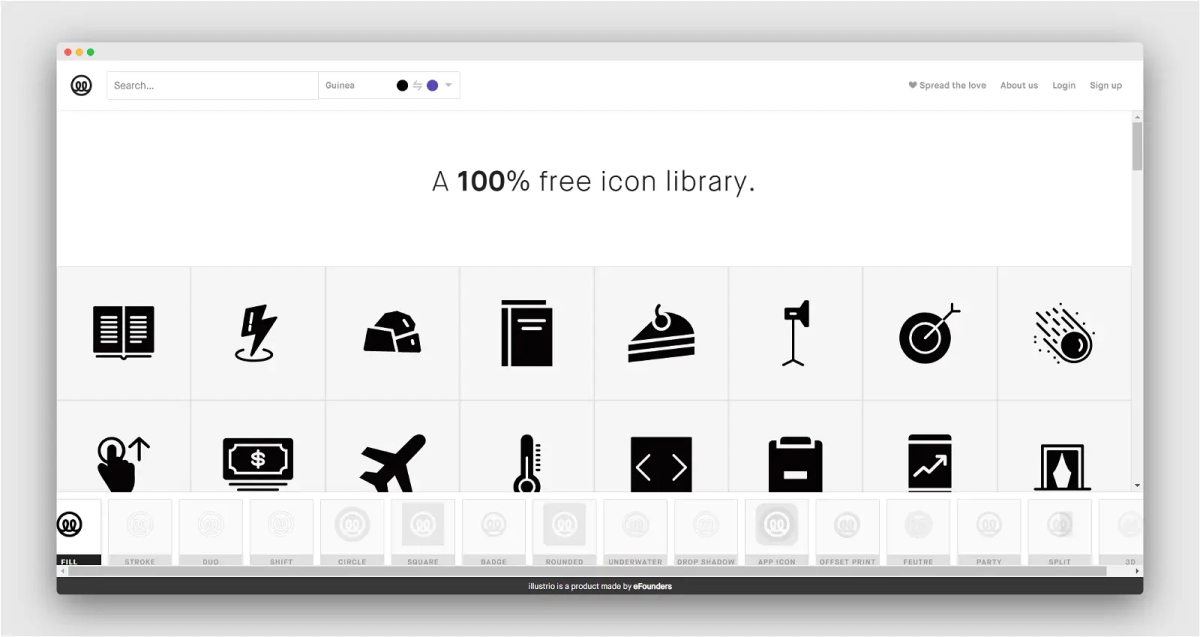This screenshot has height=637, width=1200.
Task: Click the black color swatch
Action: click(402, 85)
